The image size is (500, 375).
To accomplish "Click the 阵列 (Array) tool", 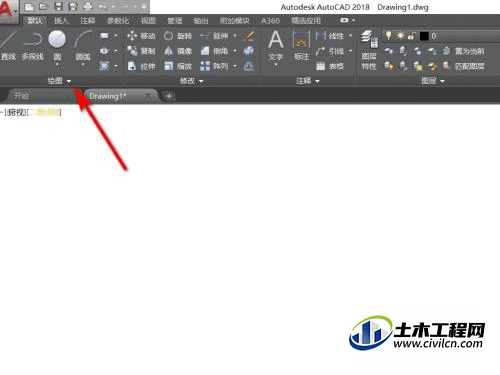I will (214, 66).
